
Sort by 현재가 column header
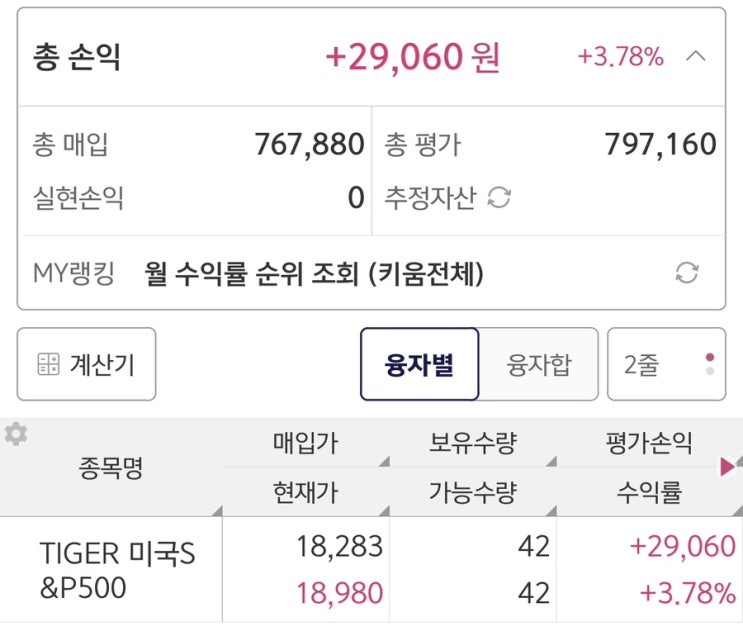click(x=305, y=492)
